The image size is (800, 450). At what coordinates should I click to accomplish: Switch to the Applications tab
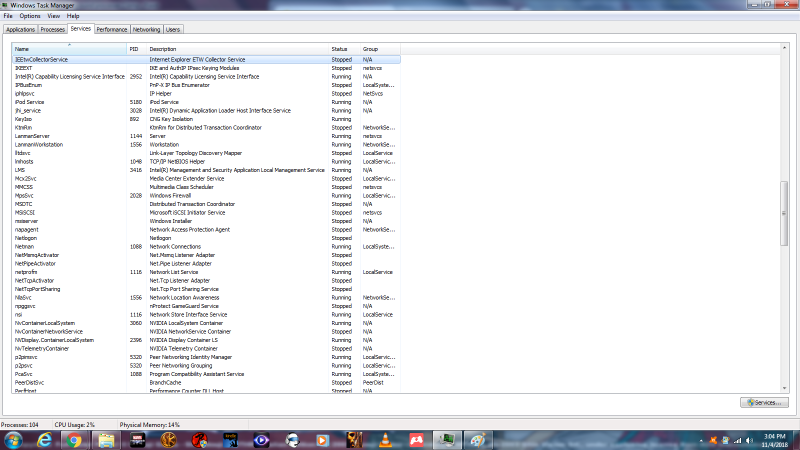tap(20, 30)
